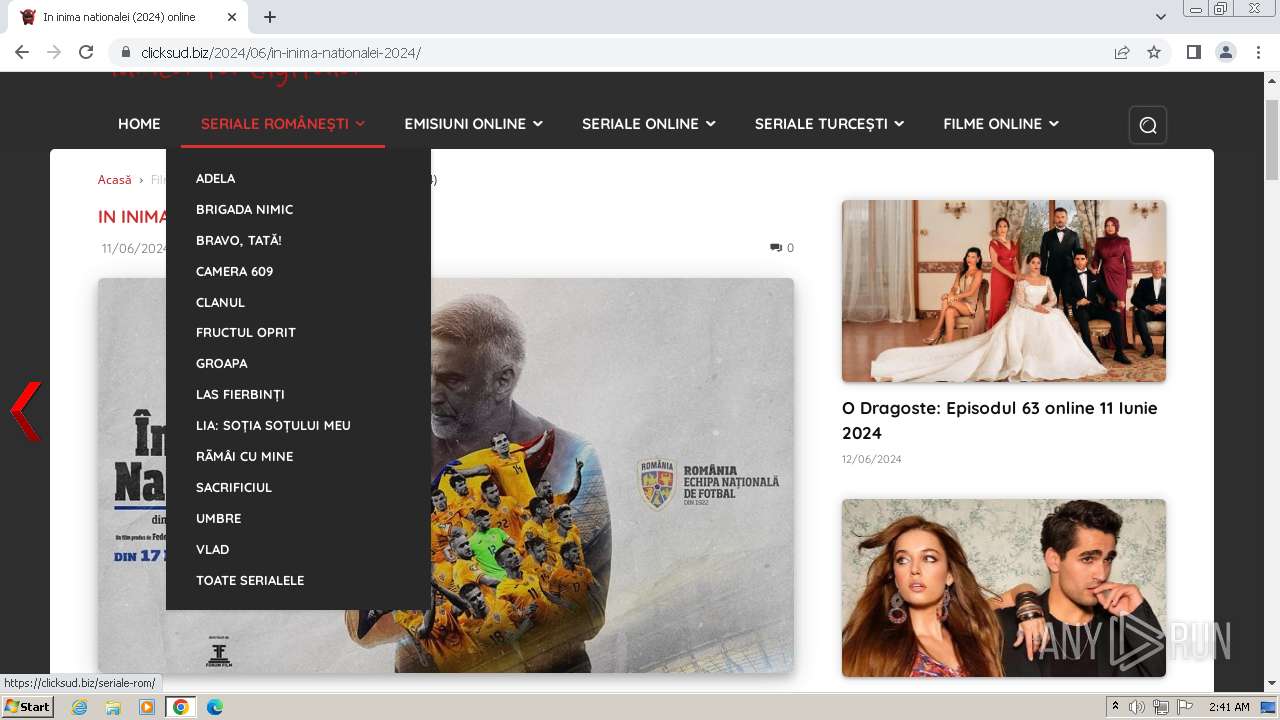Click the Acasă breadcrumb link
The height and width of the screenshot is (720, 1280).
click(115, 180)
